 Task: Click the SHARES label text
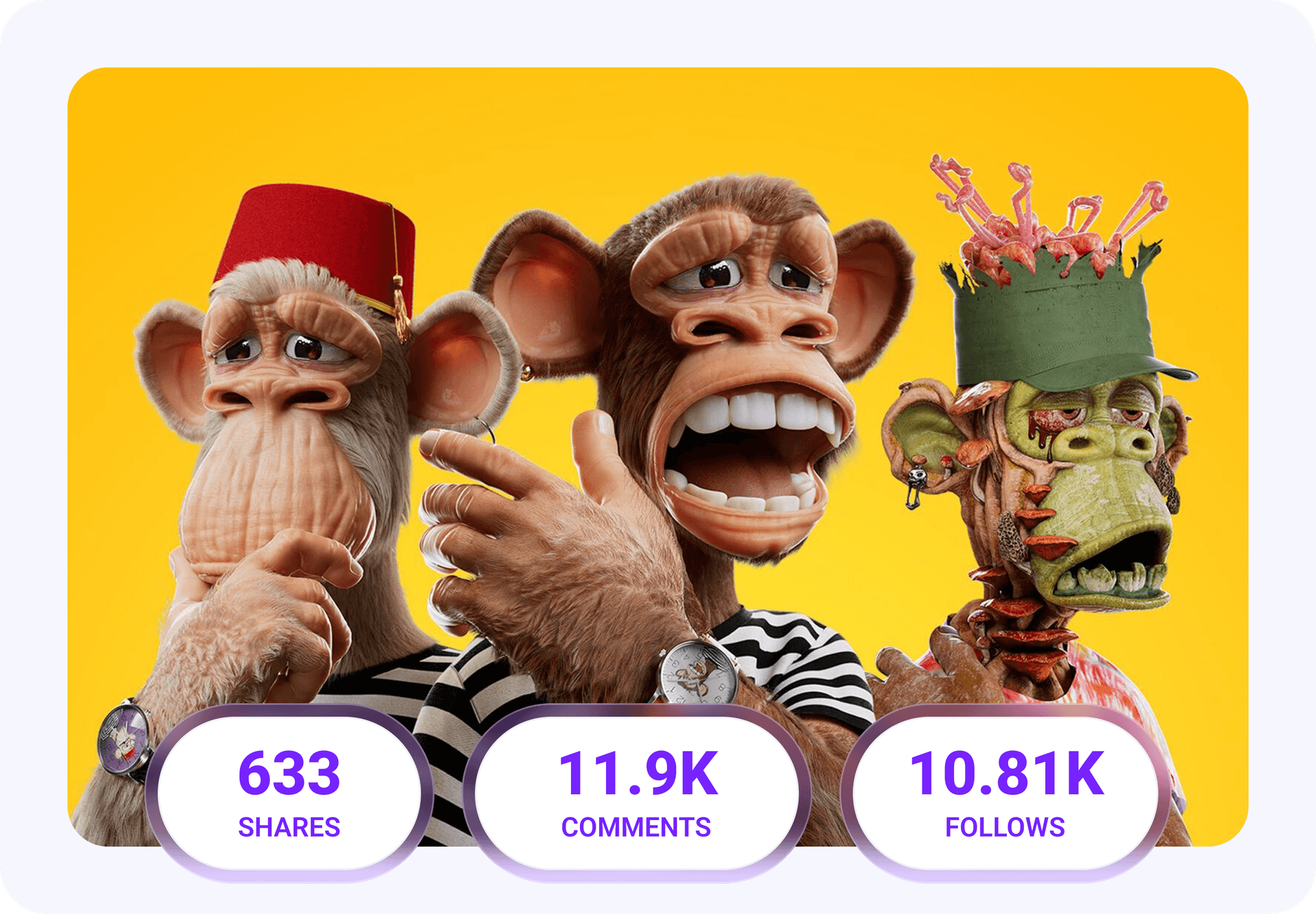pyautogui.click(x=289, y=827)
